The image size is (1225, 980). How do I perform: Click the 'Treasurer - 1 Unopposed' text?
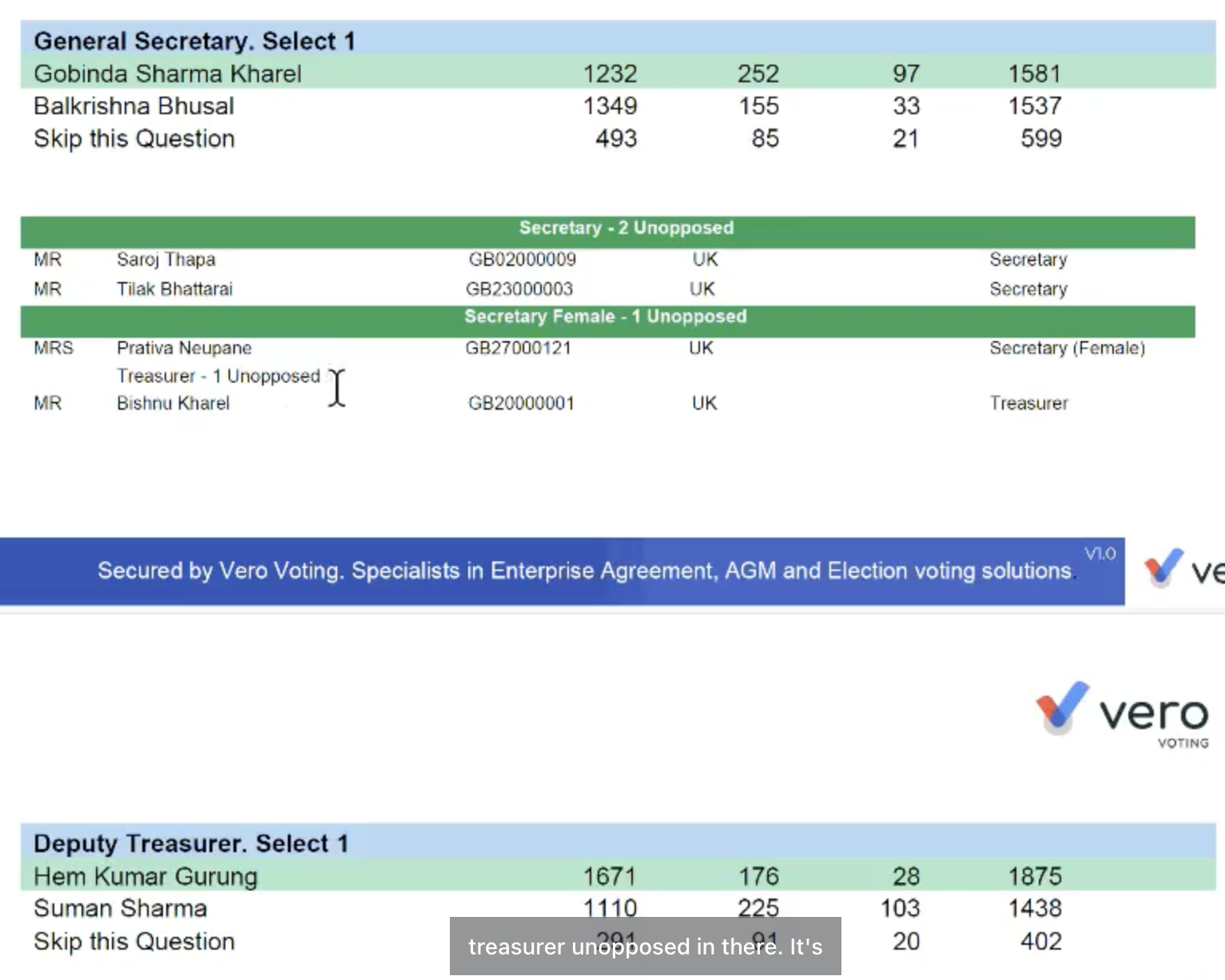pos(218,376)
